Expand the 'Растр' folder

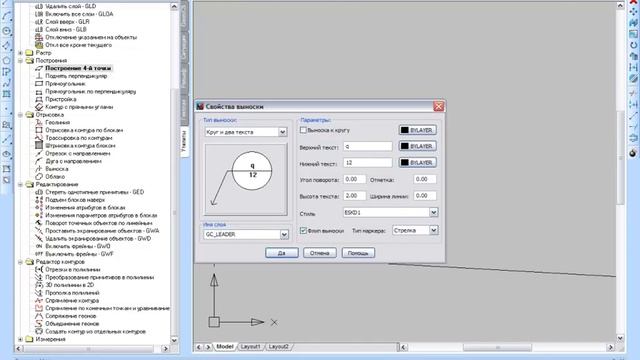point(20,53)
